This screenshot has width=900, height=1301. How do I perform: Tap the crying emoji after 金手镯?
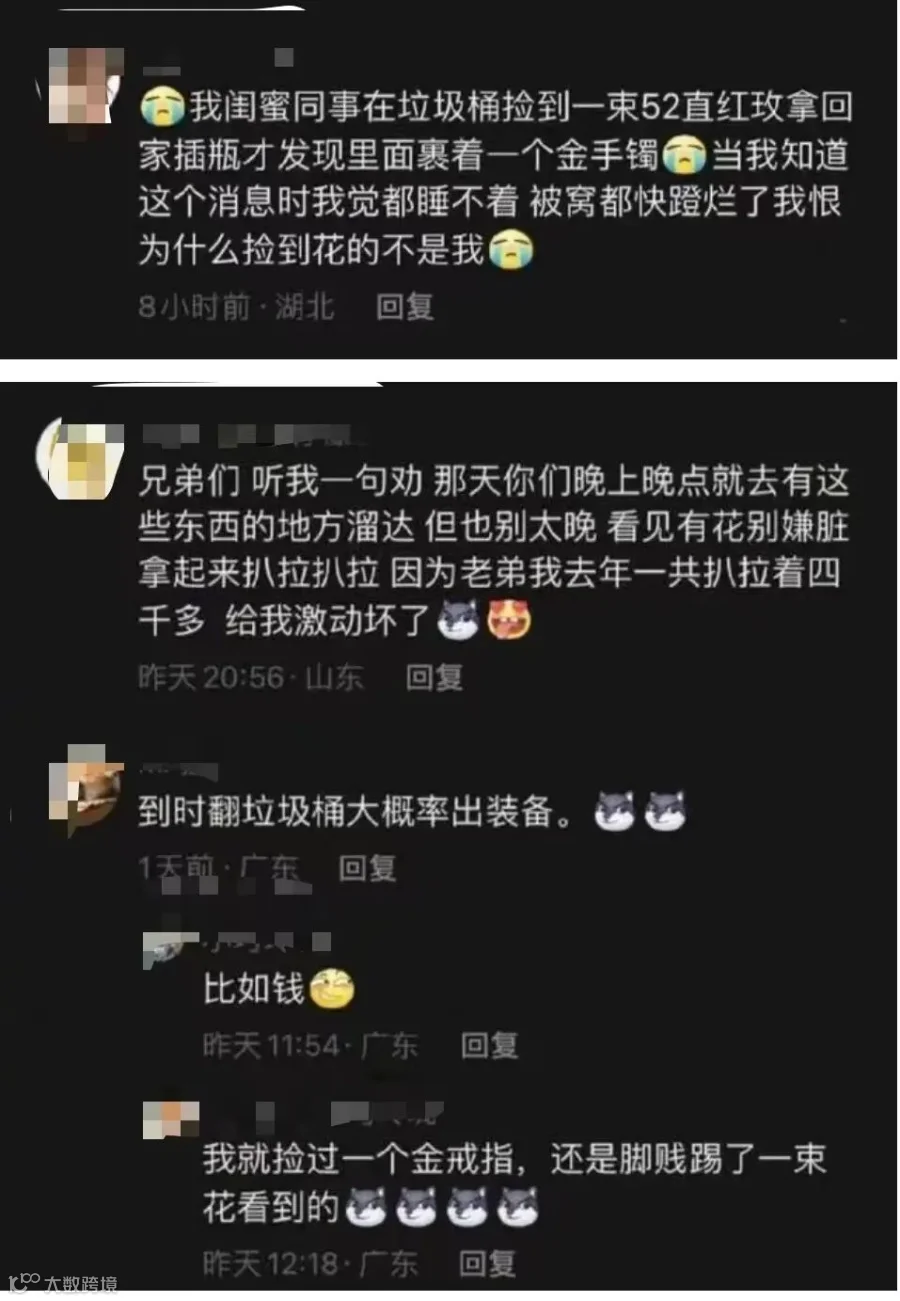tap(685, 155)
